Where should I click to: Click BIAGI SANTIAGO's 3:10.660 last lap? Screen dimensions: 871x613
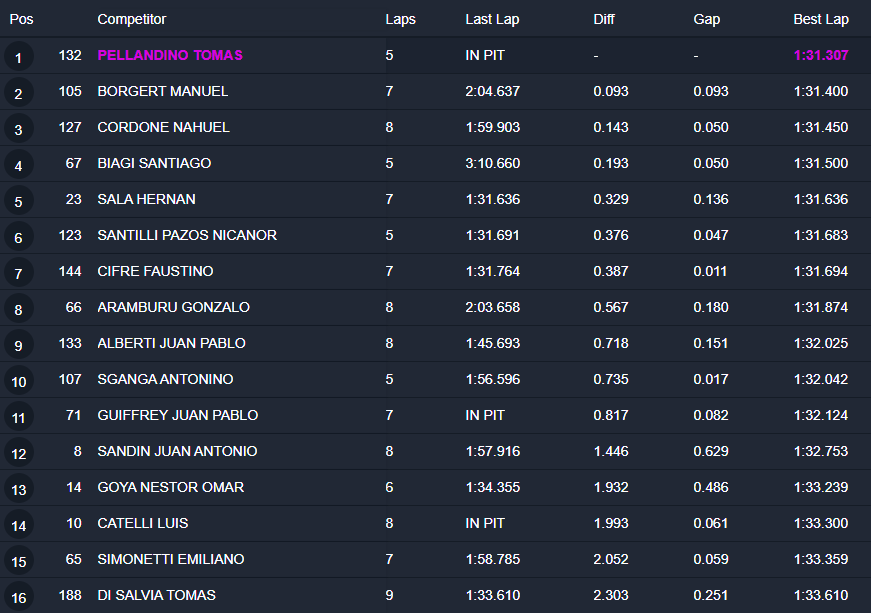[x=493, y=163]
